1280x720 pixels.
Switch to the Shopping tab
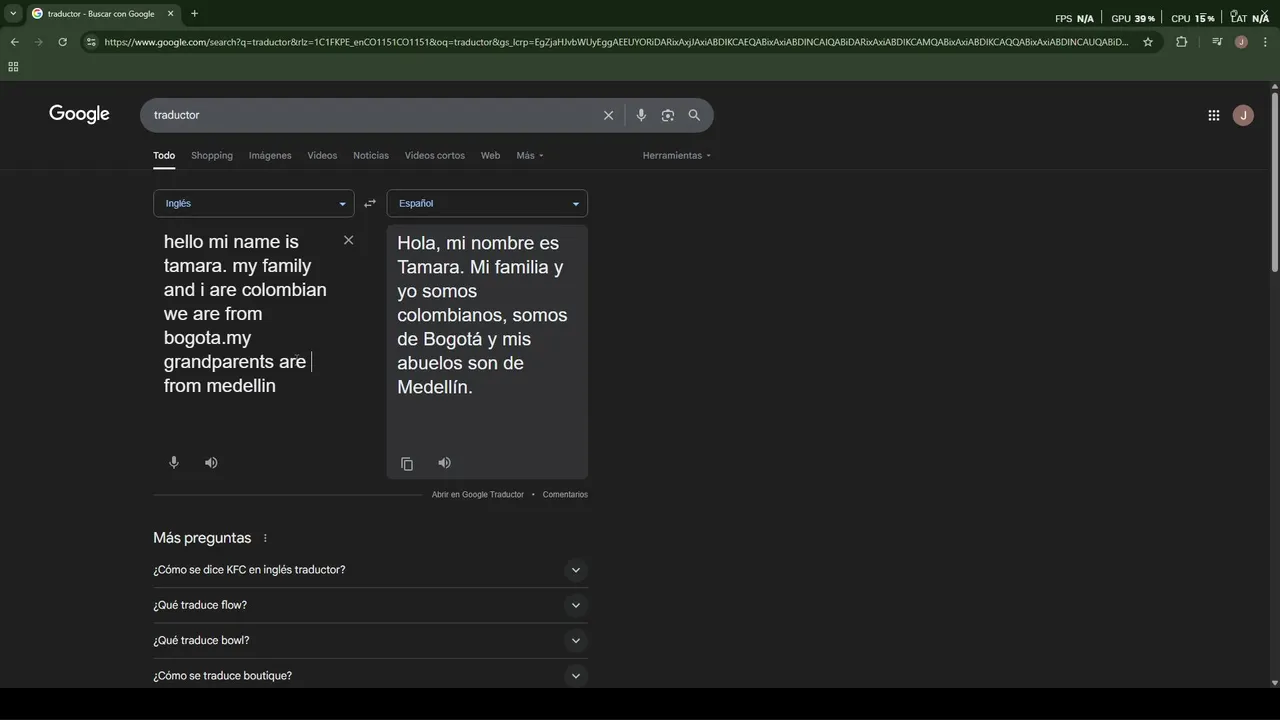click(x=212, y=155)
